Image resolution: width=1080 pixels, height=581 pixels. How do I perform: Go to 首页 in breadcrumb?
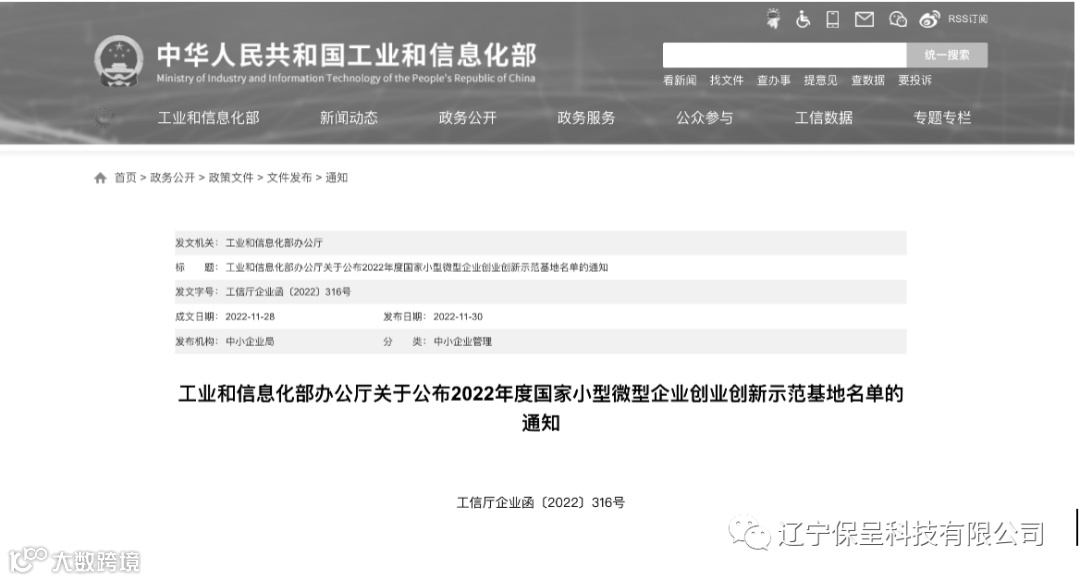click(125, 178)
